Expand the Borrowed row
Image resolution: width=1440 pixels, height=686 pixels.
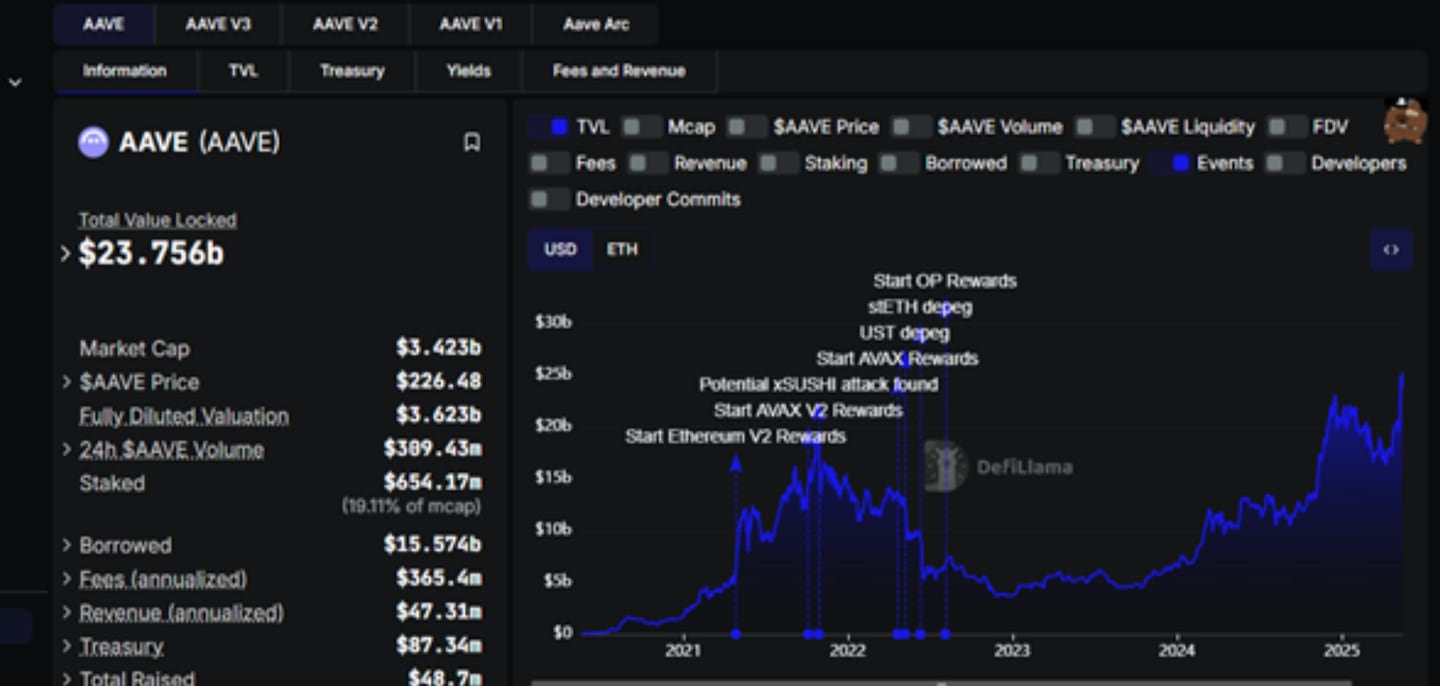click(x=66, y=545)
